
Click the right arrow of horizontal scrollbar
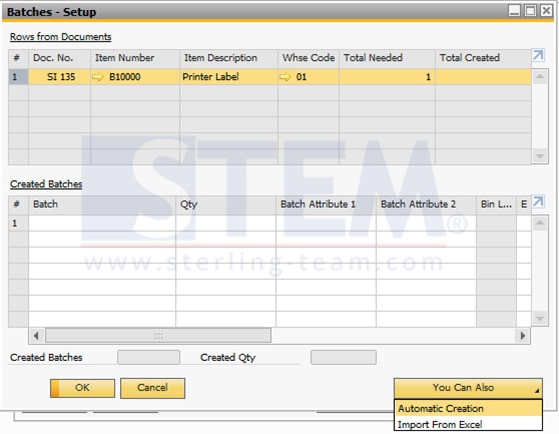tap(523, 336)
